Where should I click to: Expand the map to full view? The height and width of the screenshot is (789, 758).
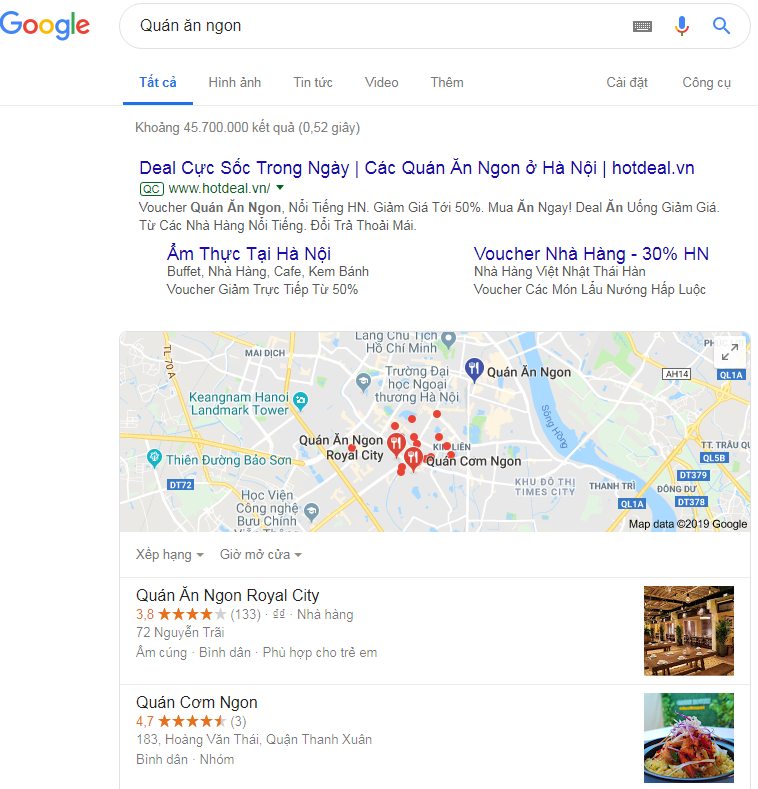pos(730,352)
